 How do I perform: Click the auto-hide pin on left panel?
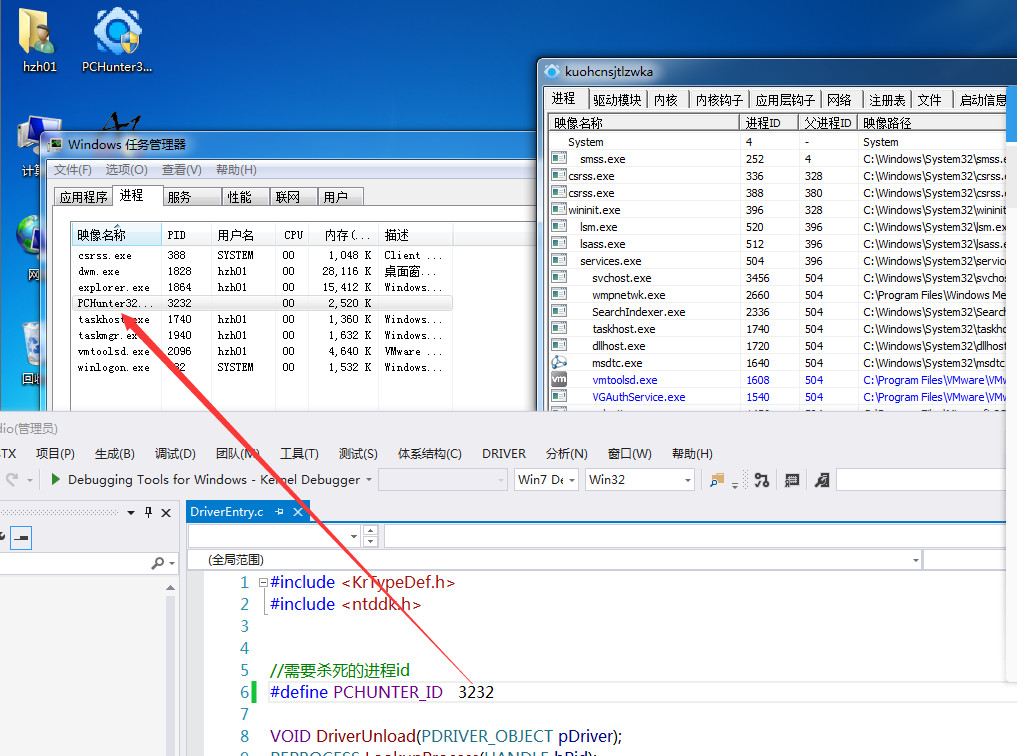[148, 512]
